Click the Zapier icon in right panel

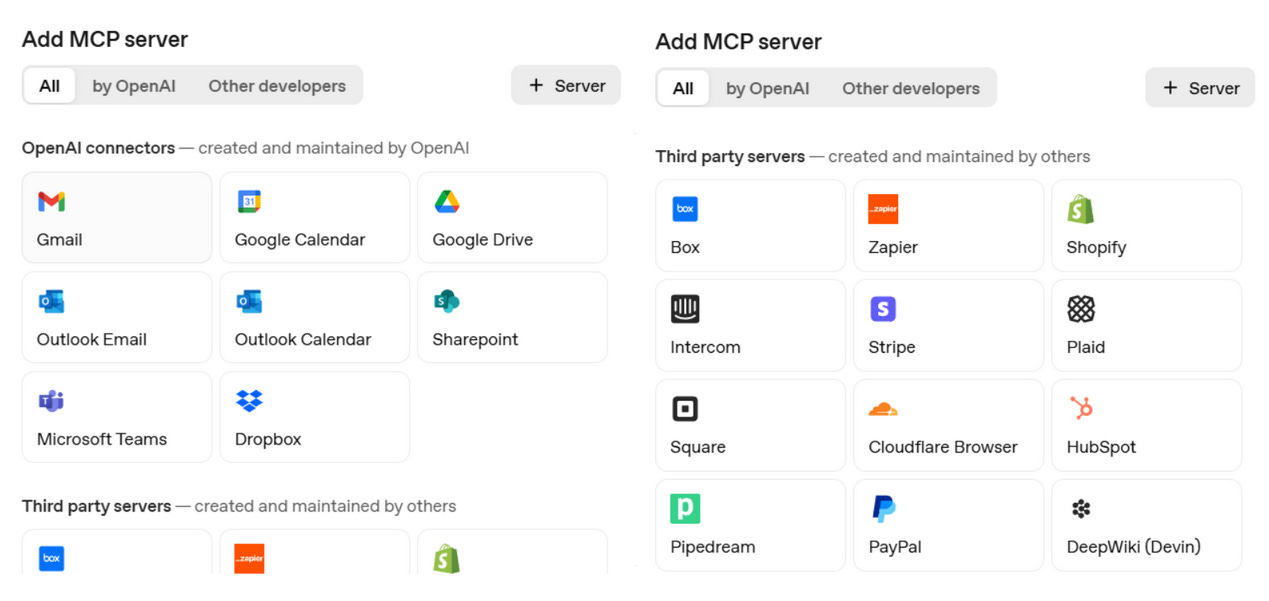click(x=883, y=209)
